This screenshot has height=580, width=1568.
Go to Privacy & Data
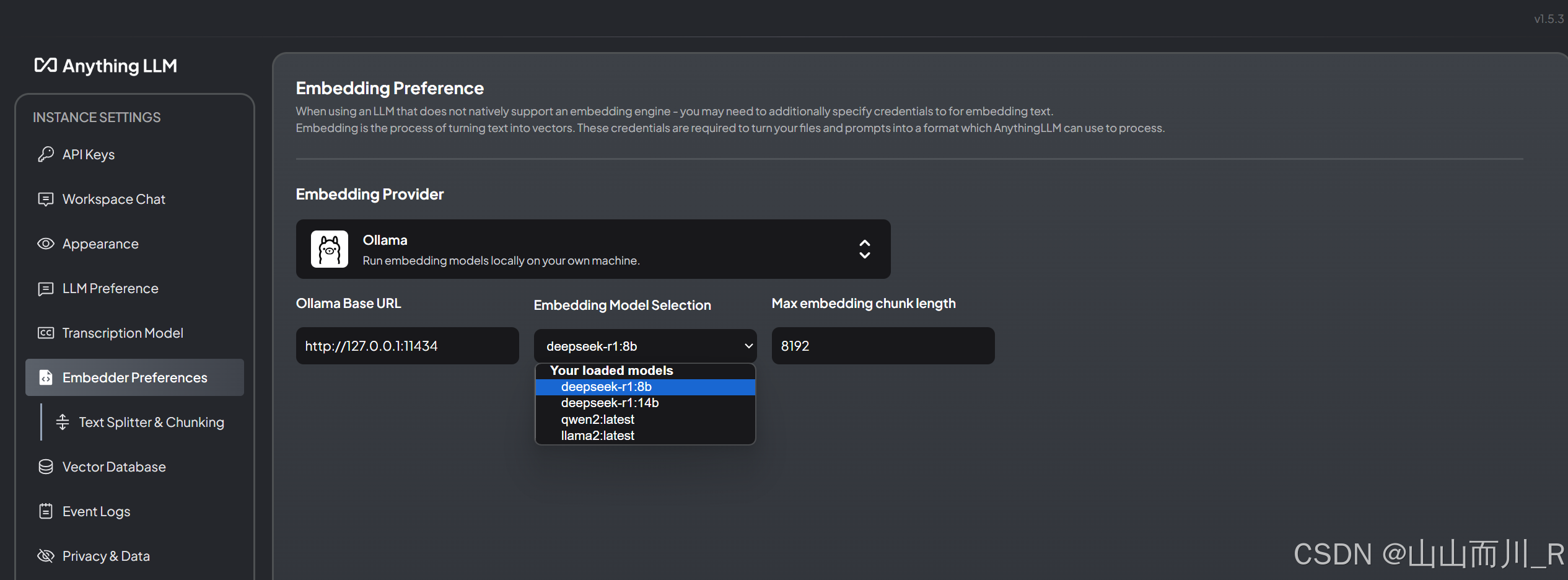[134, 556]
